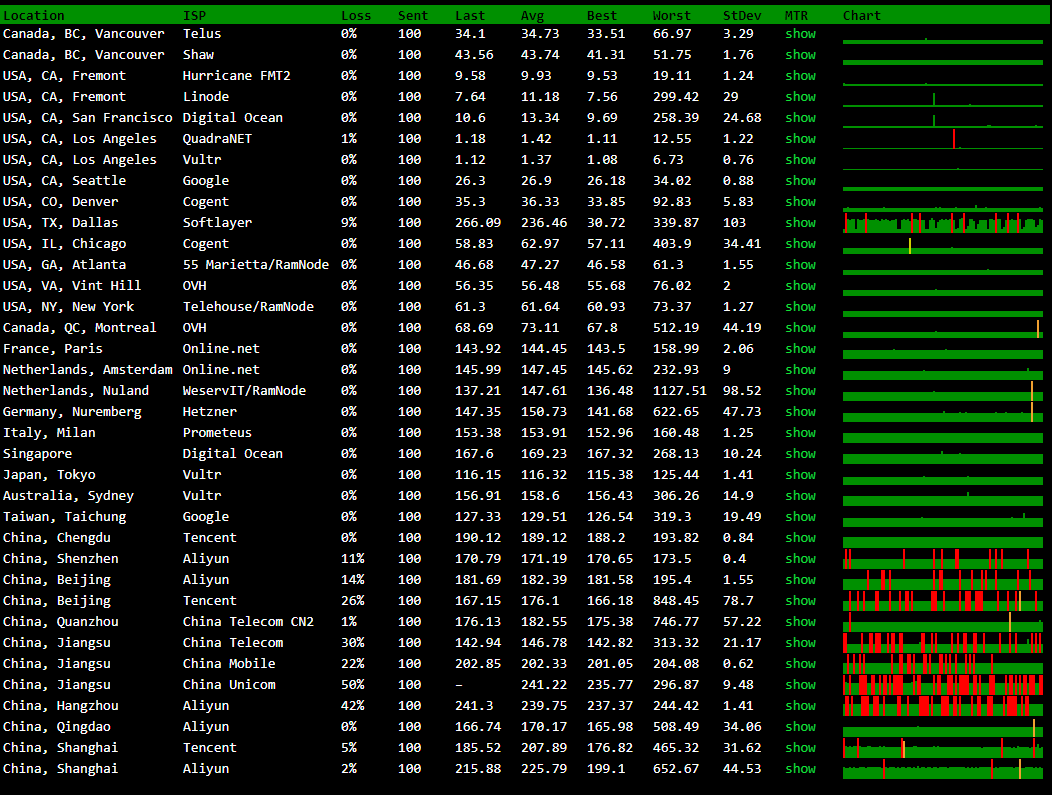Select the 236.46 average value
Viewport: 1052px width, 795px height.
[x=544, y=223]
